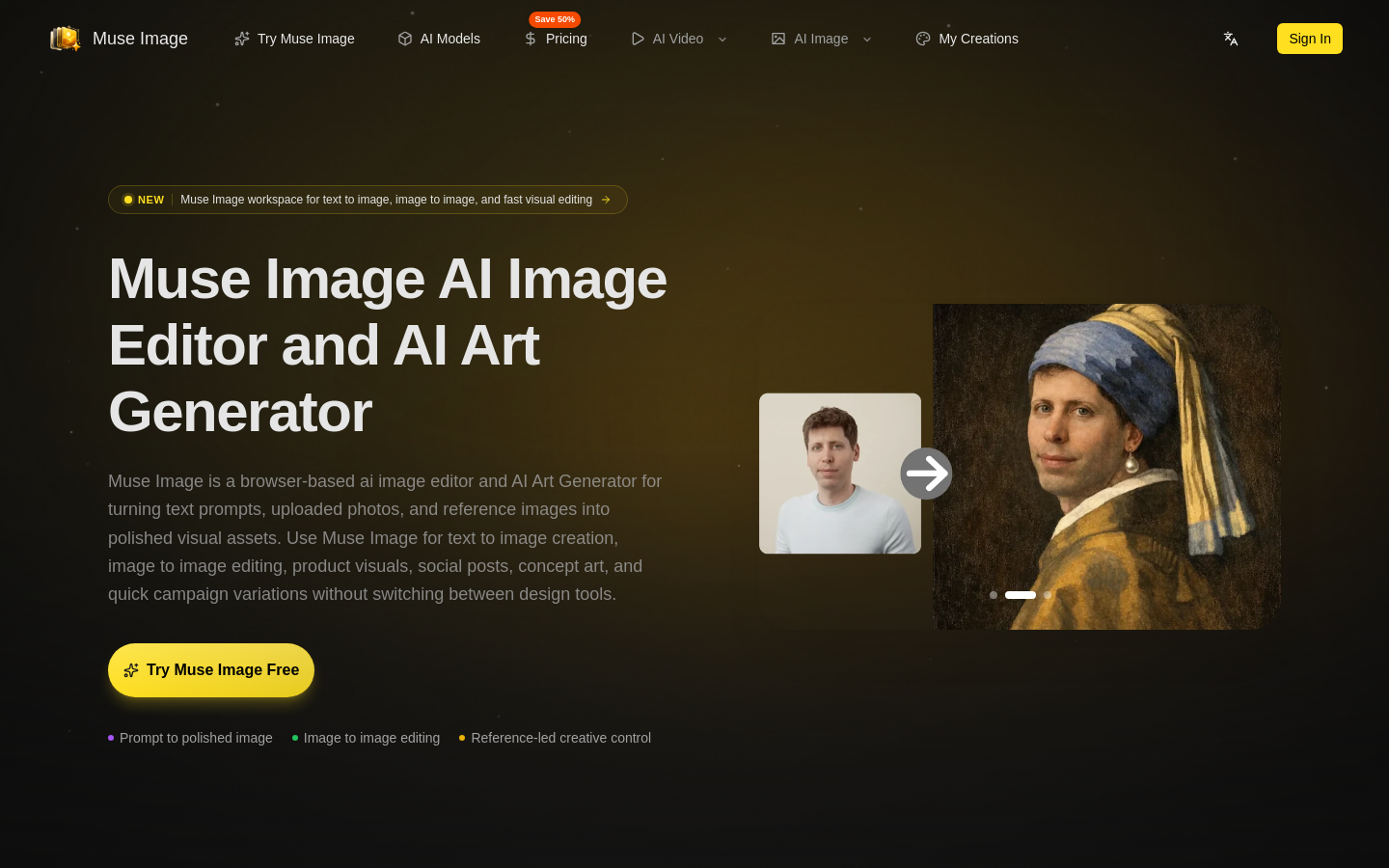The width and height of the screenshot is (1389, 868).
Task: Click 'Reference-led creative control' text
Action: point(560,738)
